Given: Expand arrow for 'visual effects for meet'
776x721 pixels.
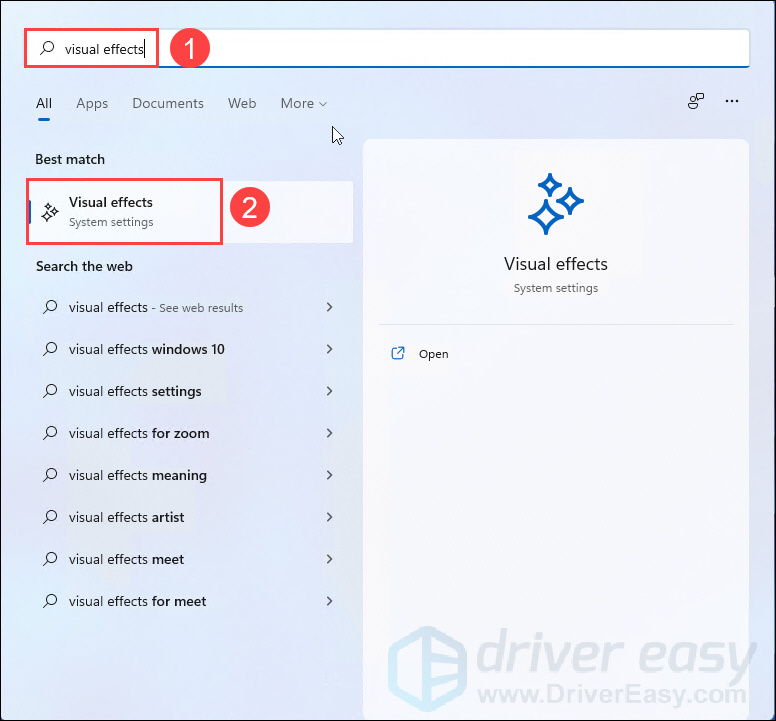Looking at the screenshot, I should 330,602.
